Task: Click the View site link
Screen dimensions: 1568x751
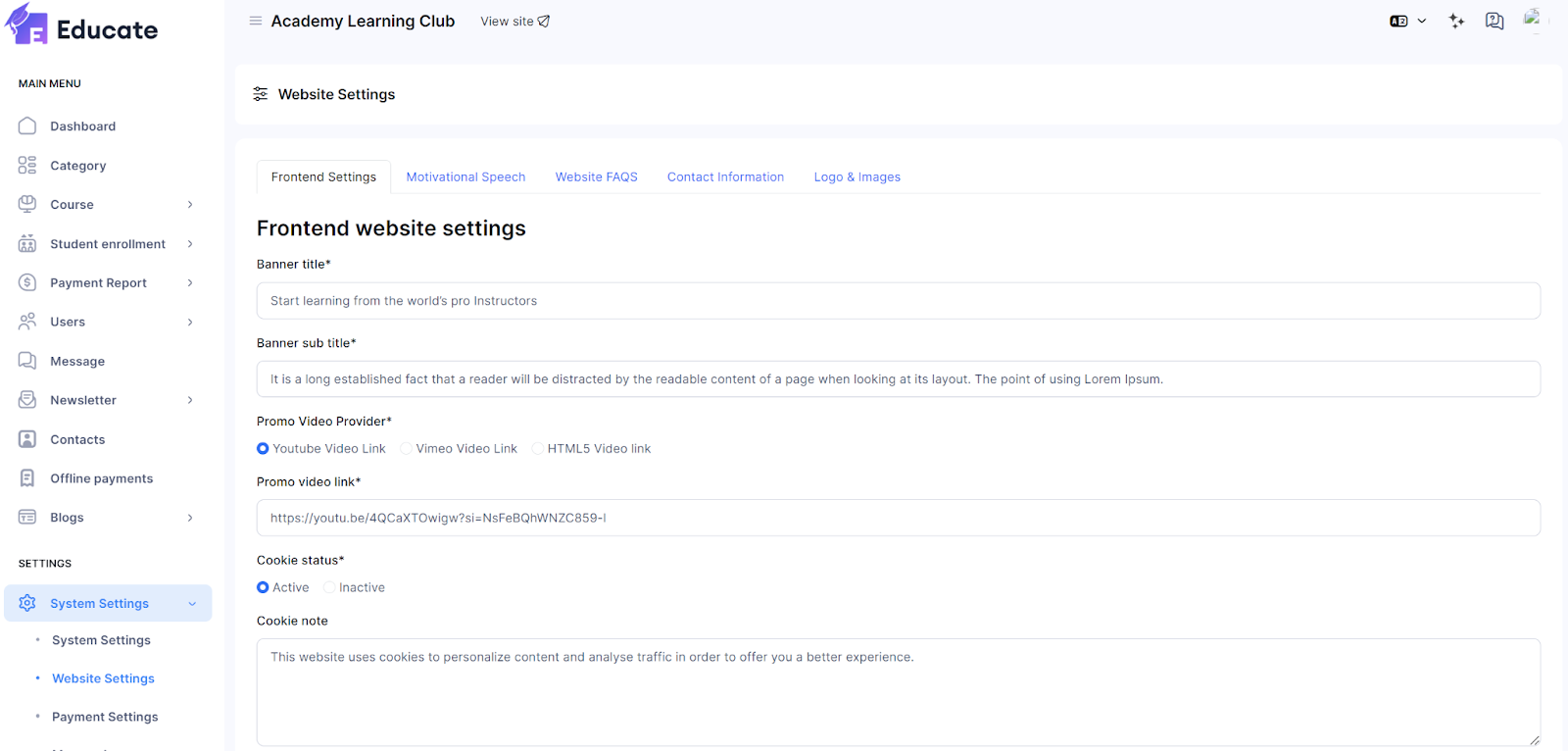Action: click(x=514, y=22)
